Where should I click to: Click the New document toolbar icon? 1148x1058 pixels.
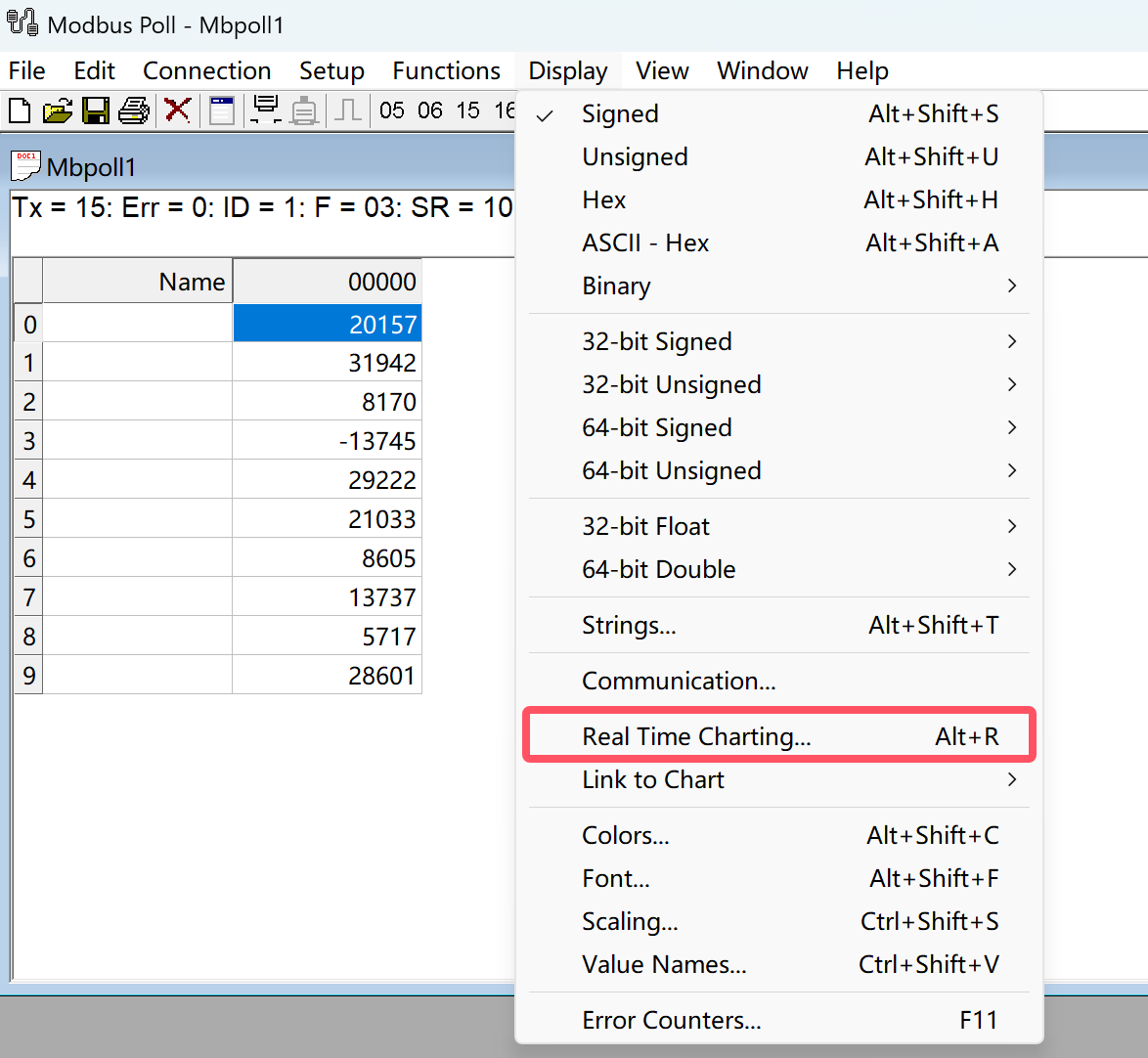(x=20, y=110)
